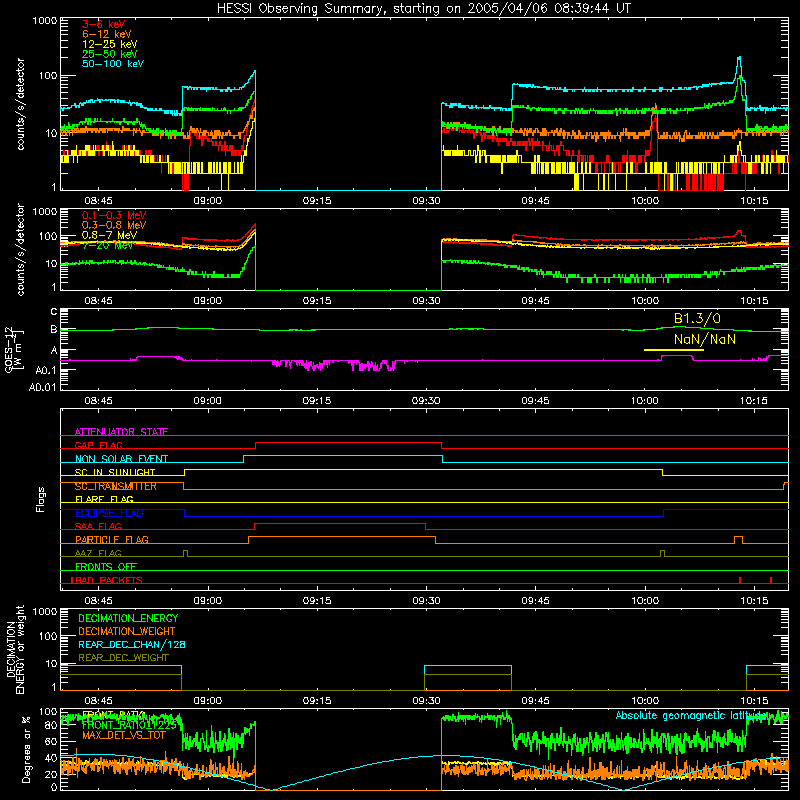Click the B1.3/0 flare class annotation

point(697,319)
